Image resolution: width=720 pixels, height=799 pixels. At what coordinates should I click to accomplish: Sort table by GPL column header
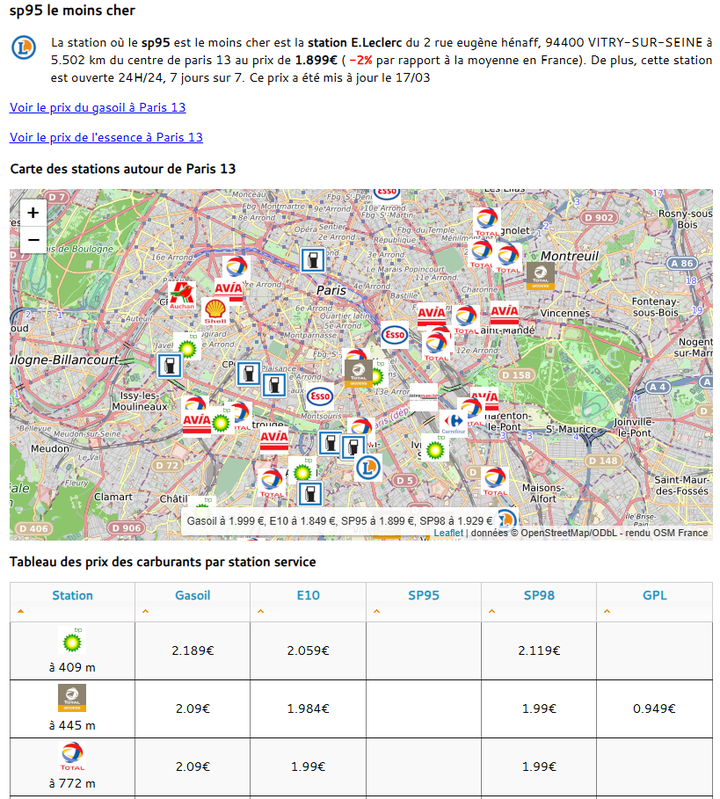pyautogui.click(x=654, y=595)
